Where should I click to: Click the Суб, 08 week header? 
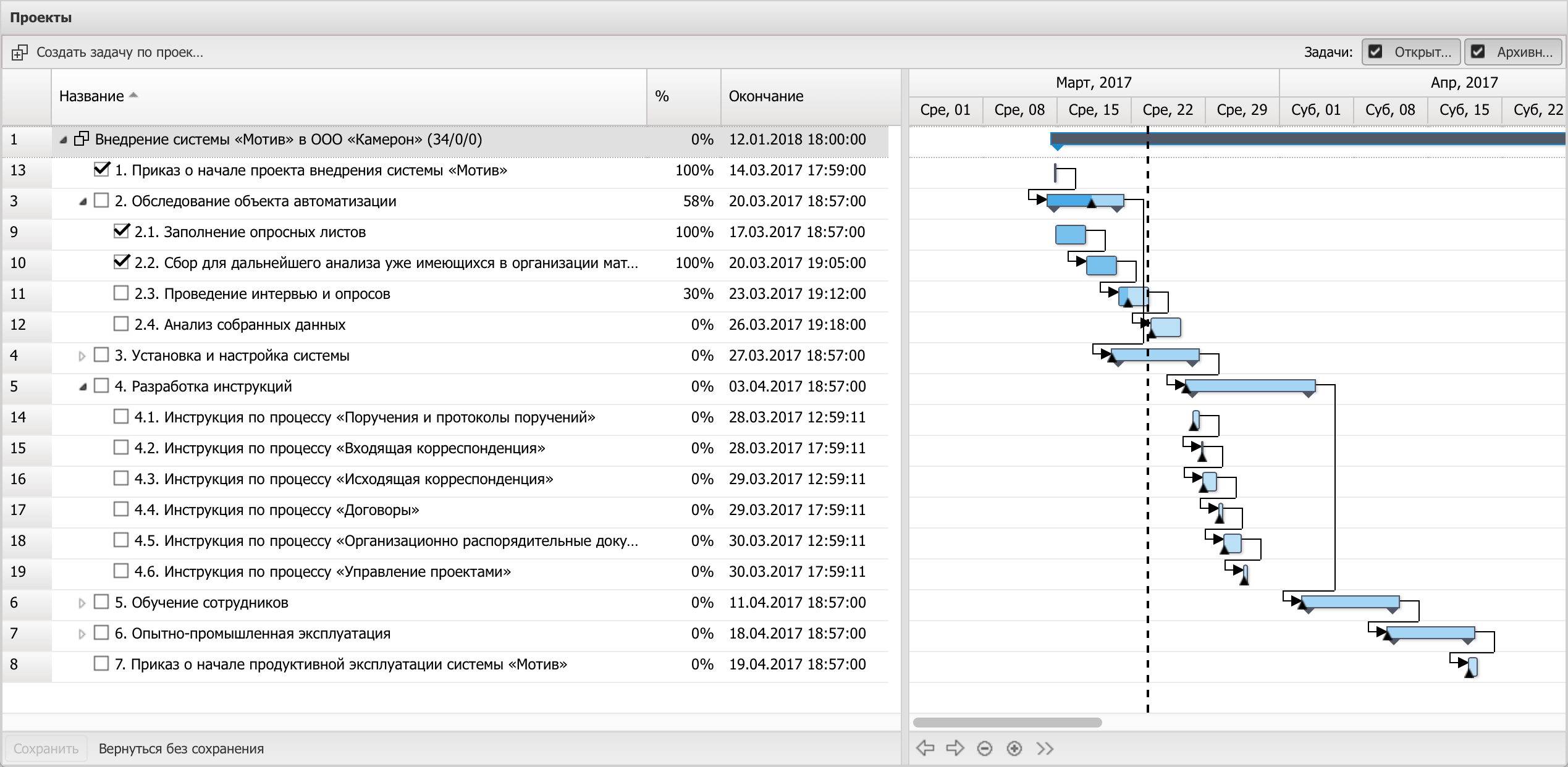pyautogui.click(x=1390, y=110)
